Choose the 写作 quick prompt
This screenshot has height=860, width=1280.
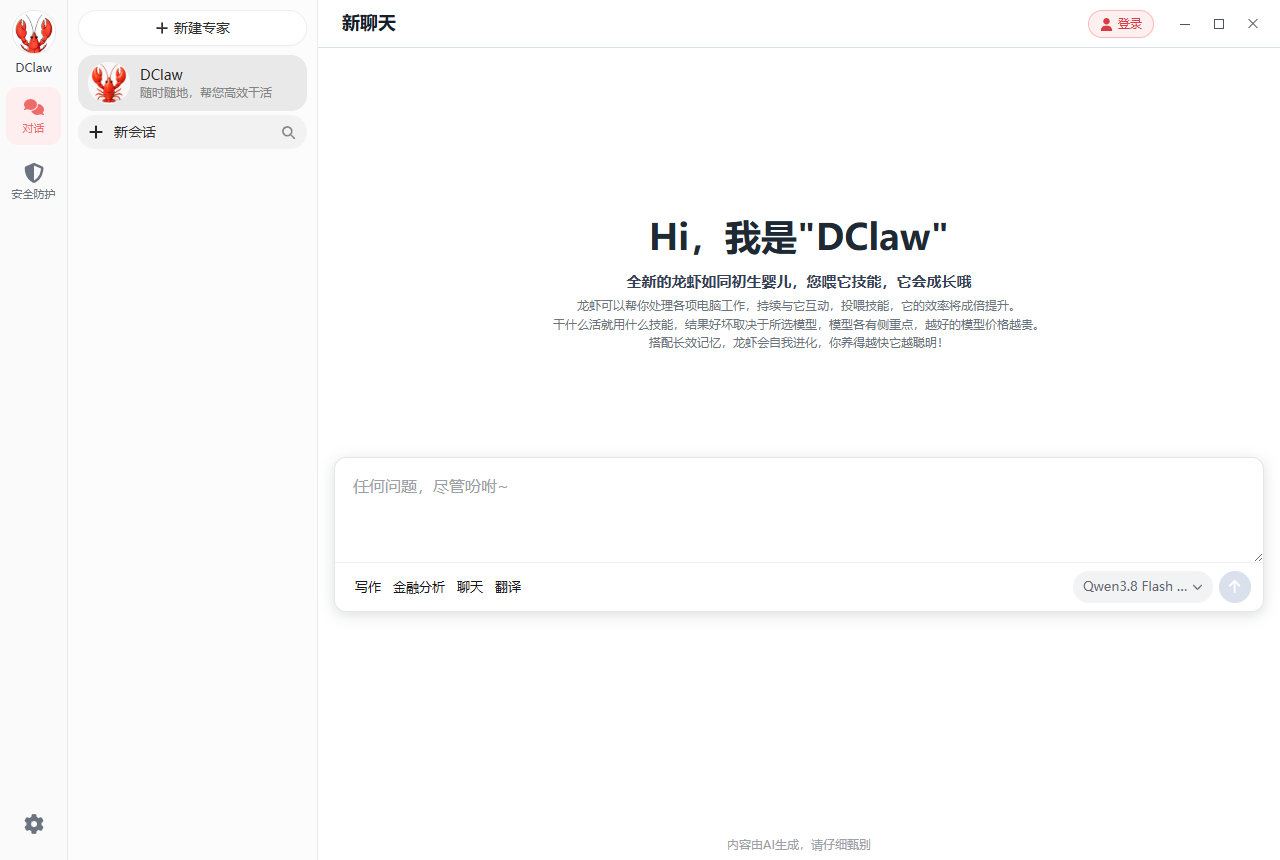(368, 587)
